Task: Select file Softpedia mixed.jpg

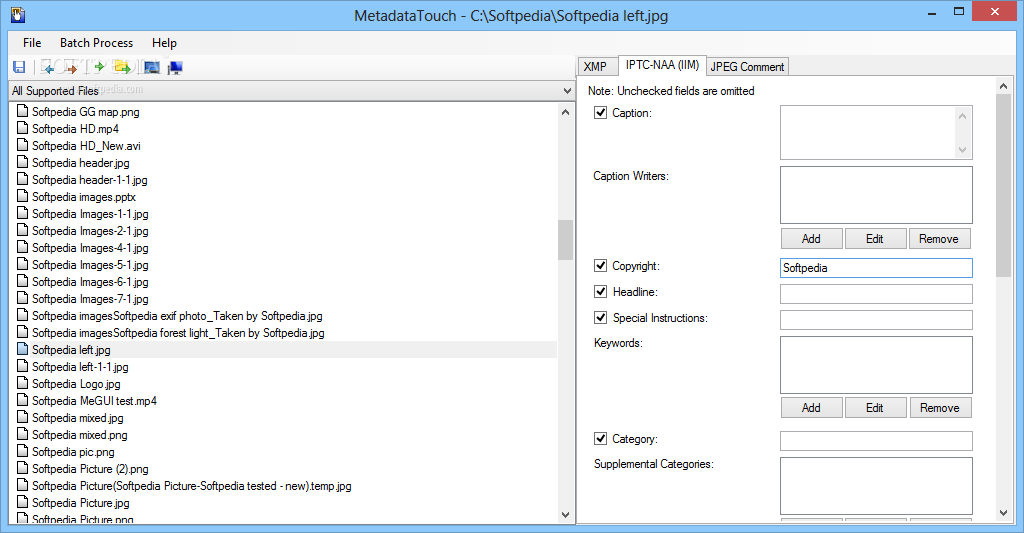Action: point(78,417)
